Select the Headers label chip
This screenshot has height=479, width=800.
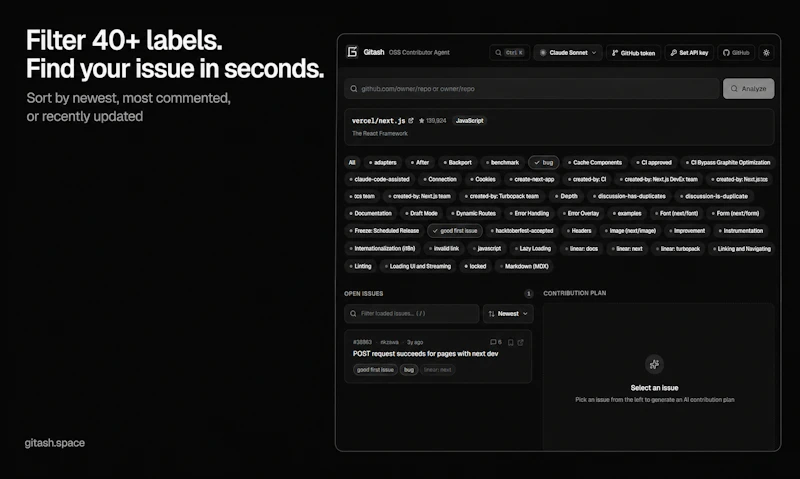tap(579, 231)
